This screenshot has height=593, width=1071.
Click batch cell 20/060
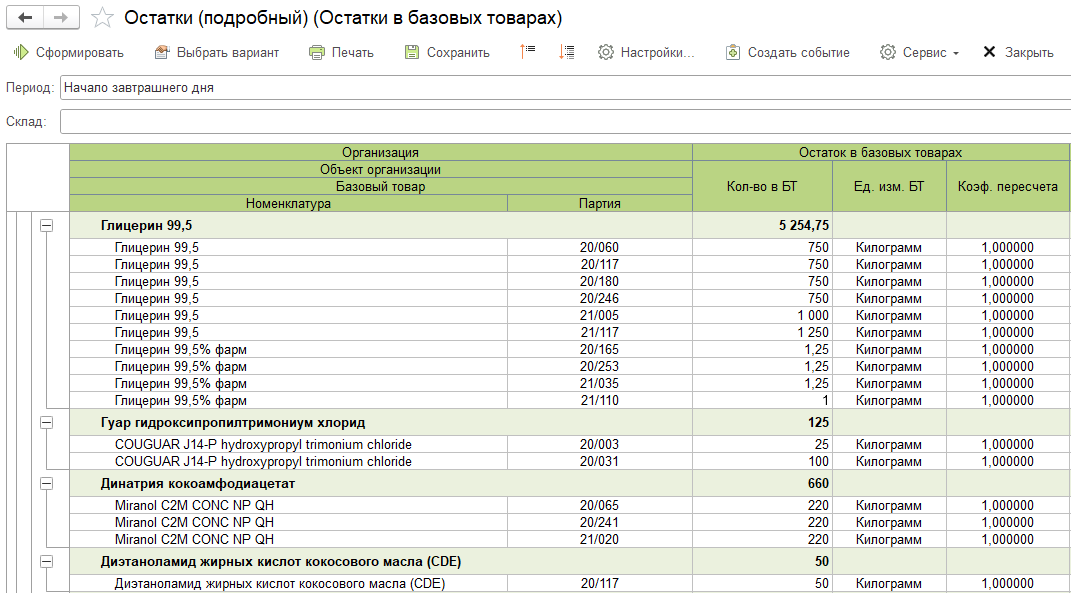point(600,247)
